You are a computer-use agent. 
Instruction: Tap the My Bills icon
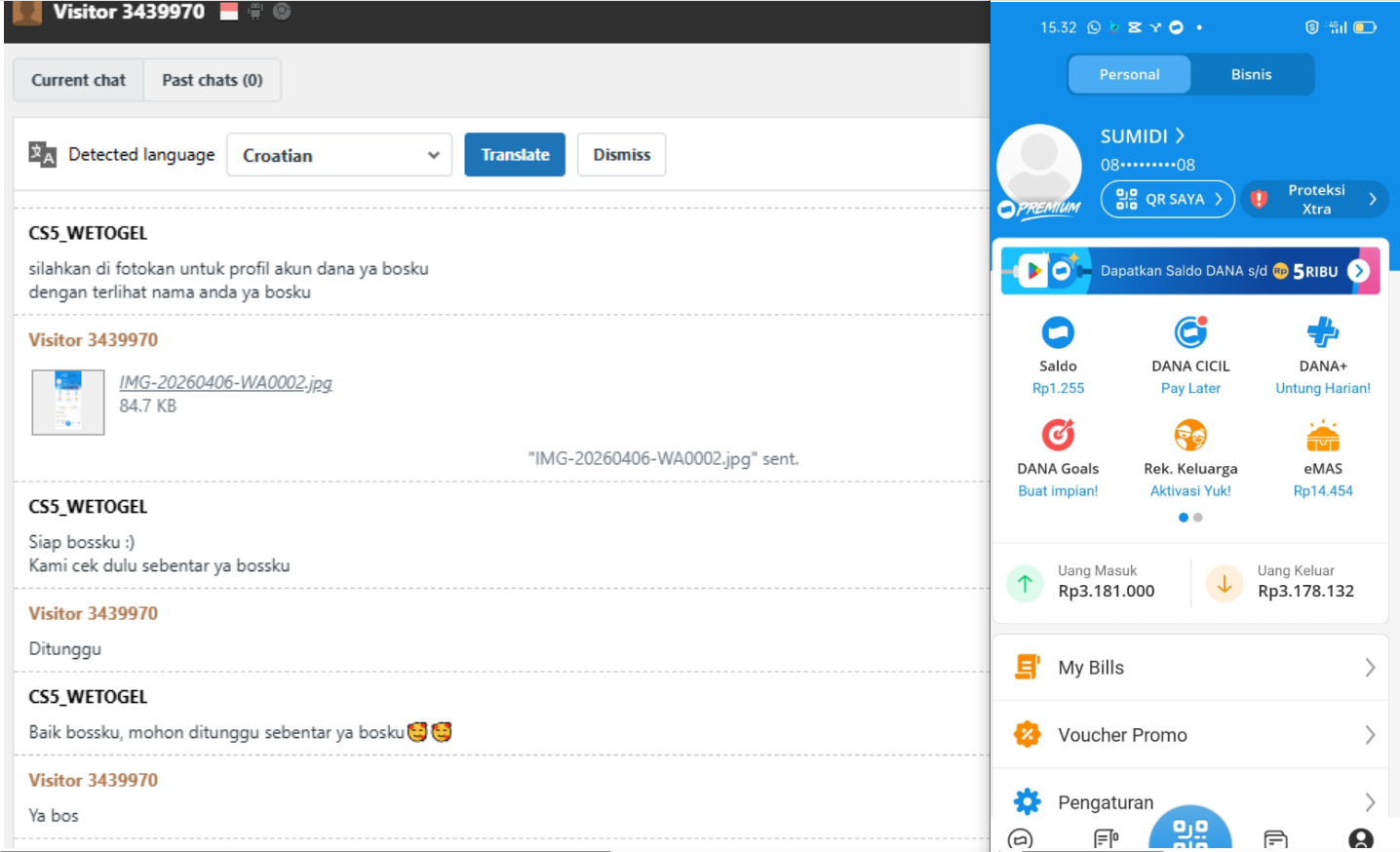[x=1027, y=667]
